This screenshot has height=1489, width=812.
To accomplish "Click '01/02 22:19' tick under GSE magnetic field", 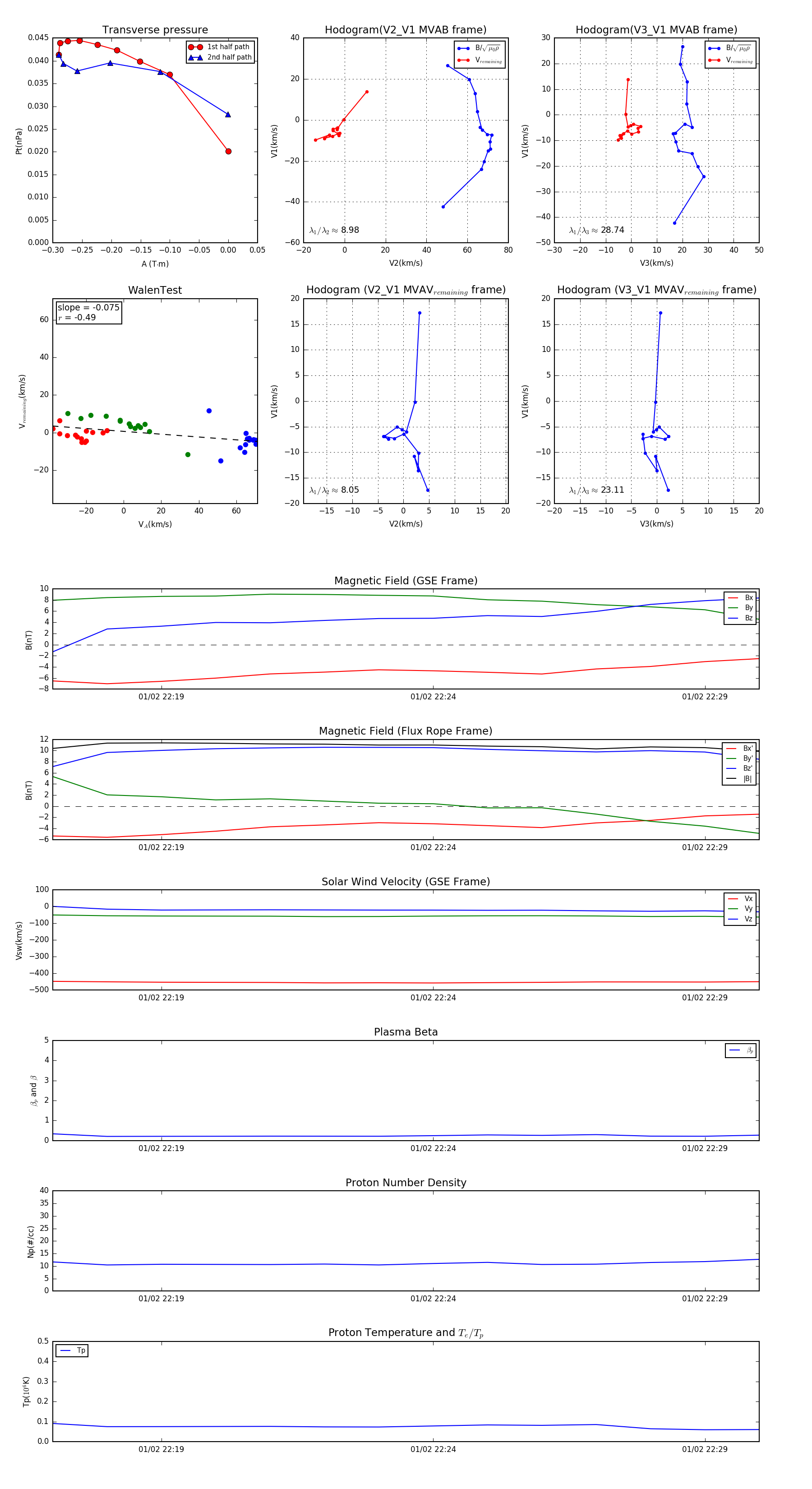I will click(x=161, y=697).
